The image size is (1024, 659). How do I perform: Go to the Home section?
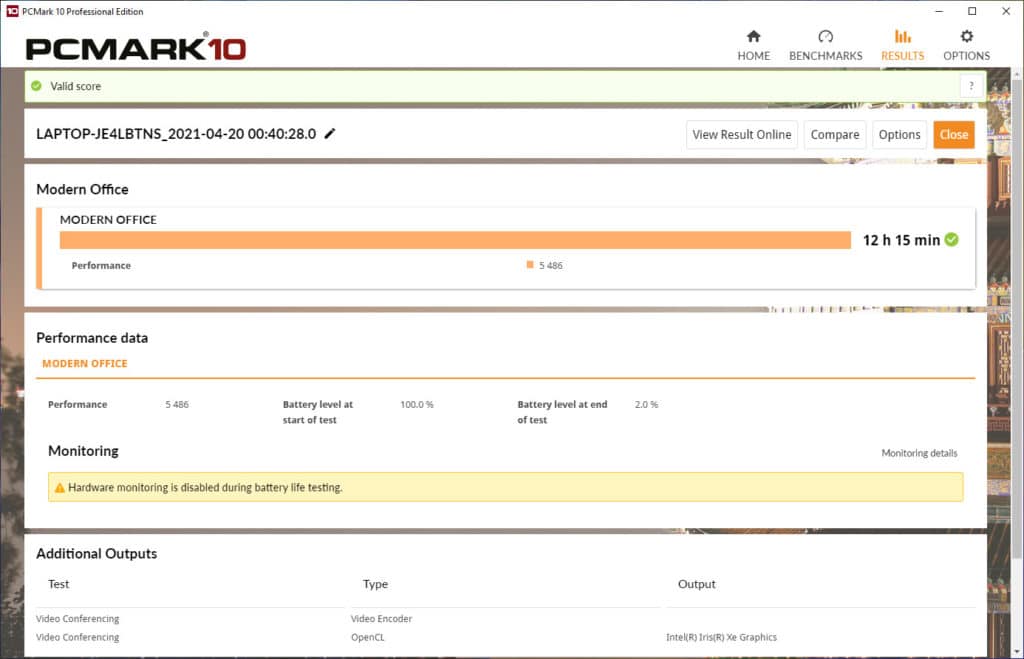click(754, 46)
